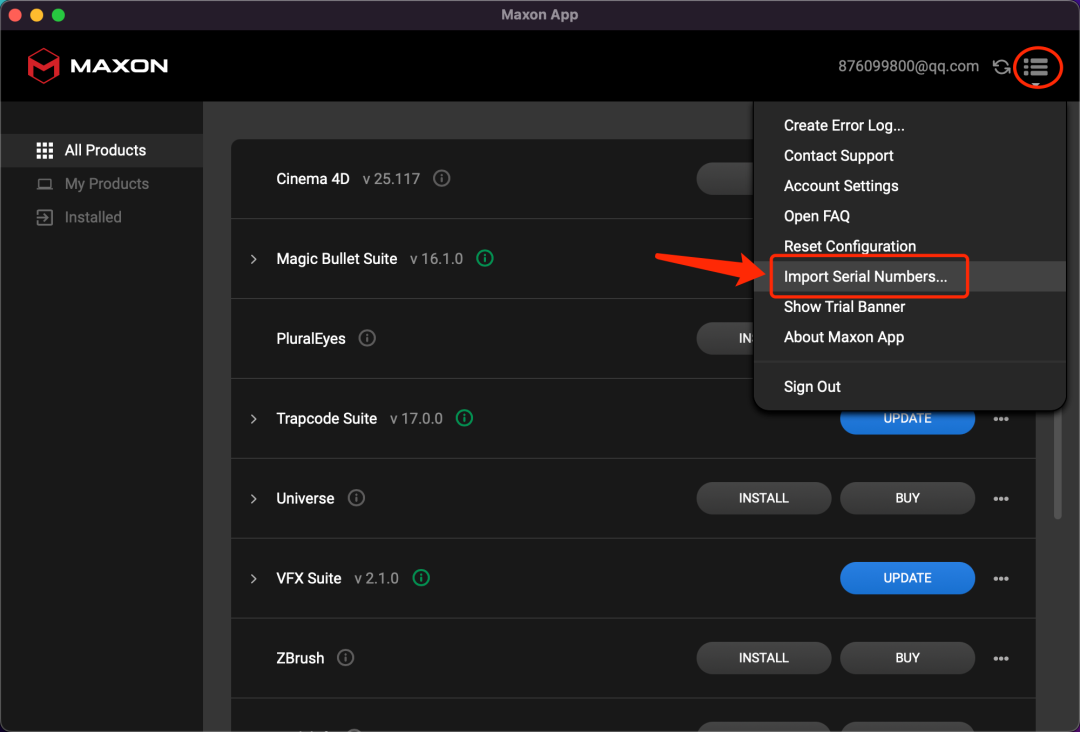Show PluralEyes info icon
Image resolution: width=1080 pixels, height=732 pixels.
click(367, 338)
